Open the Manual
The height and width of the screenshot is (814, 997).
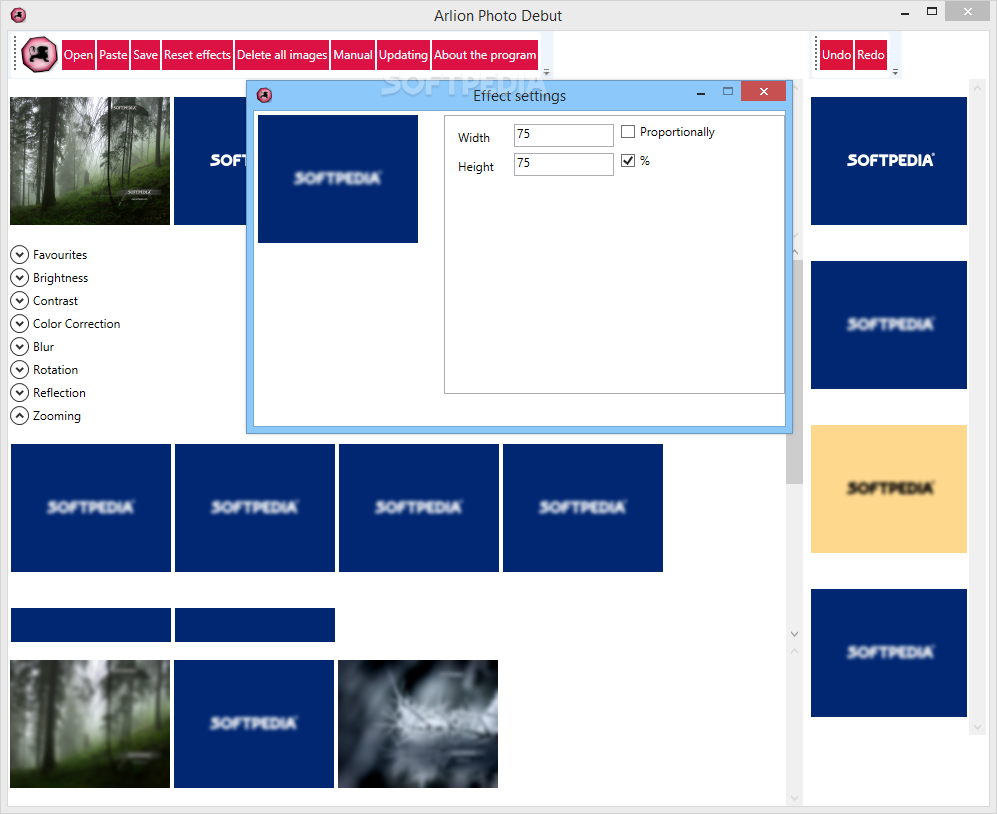pyautogui.click(x=353, y=55)
